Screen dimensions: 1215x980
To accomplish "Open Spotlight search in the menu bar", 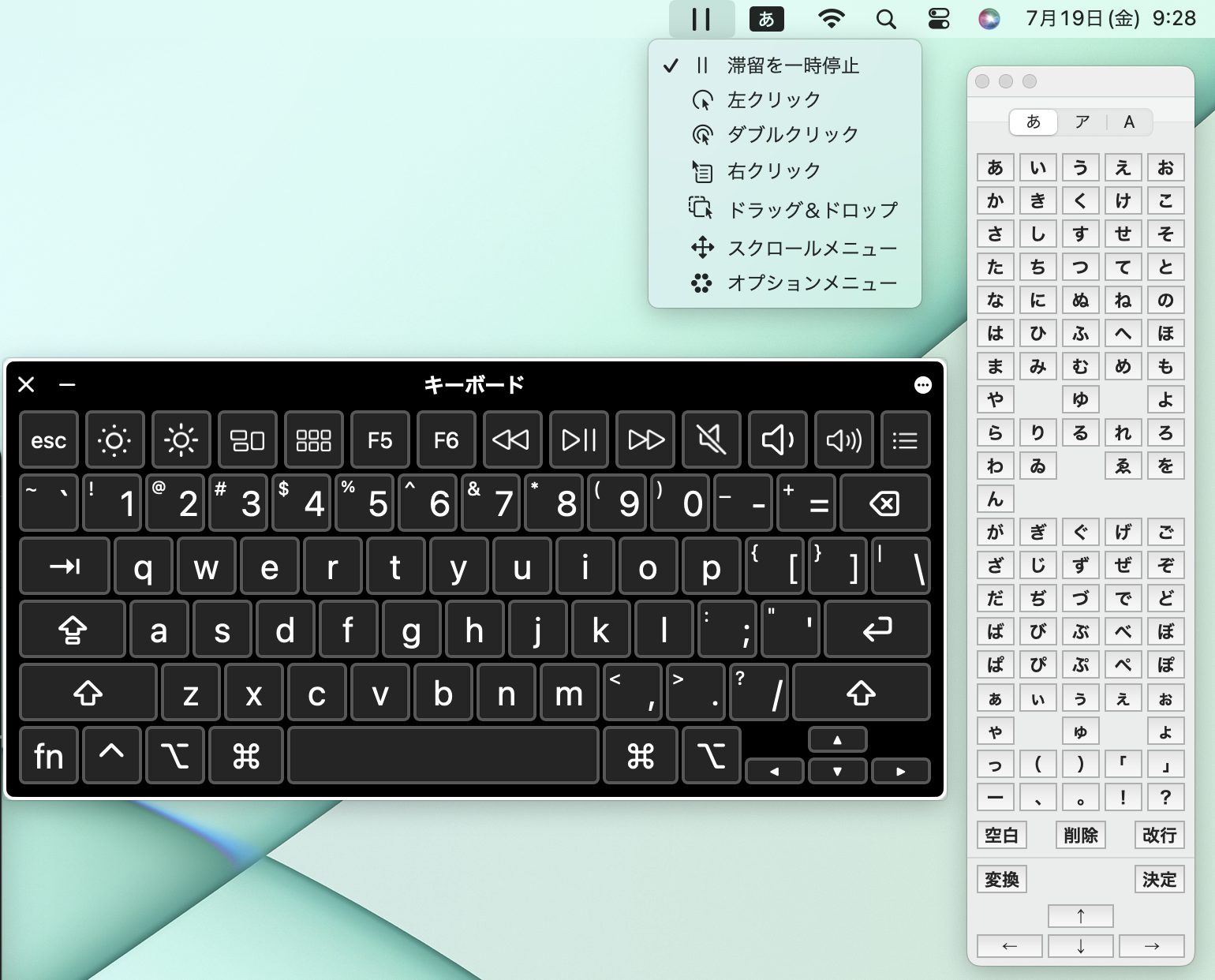I will click(886, 19).
